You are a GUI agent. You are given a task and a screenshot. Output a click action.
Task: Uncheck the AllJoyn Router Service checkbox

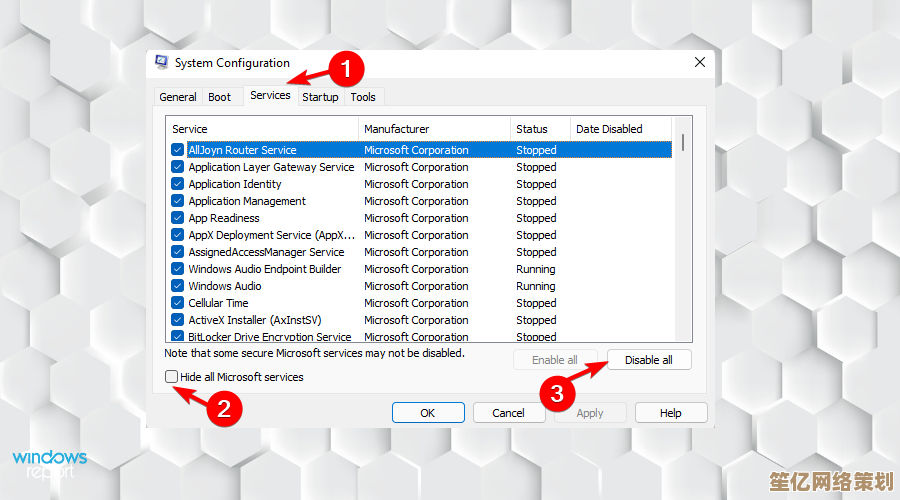(x=178, y=150)
